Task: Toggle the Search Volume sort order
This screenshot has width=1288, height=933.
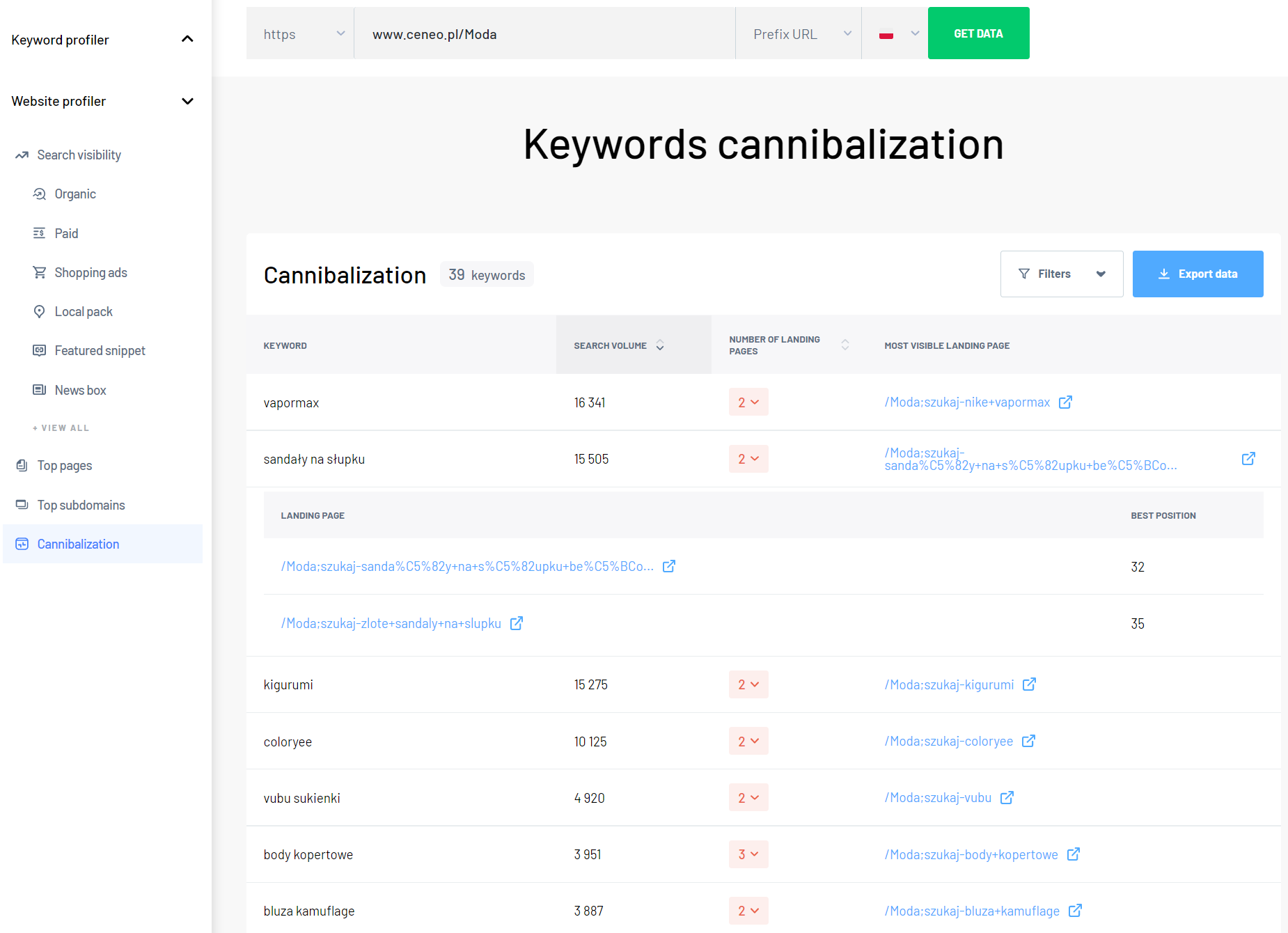Action: pyautogui.click(x=659, y=345)
